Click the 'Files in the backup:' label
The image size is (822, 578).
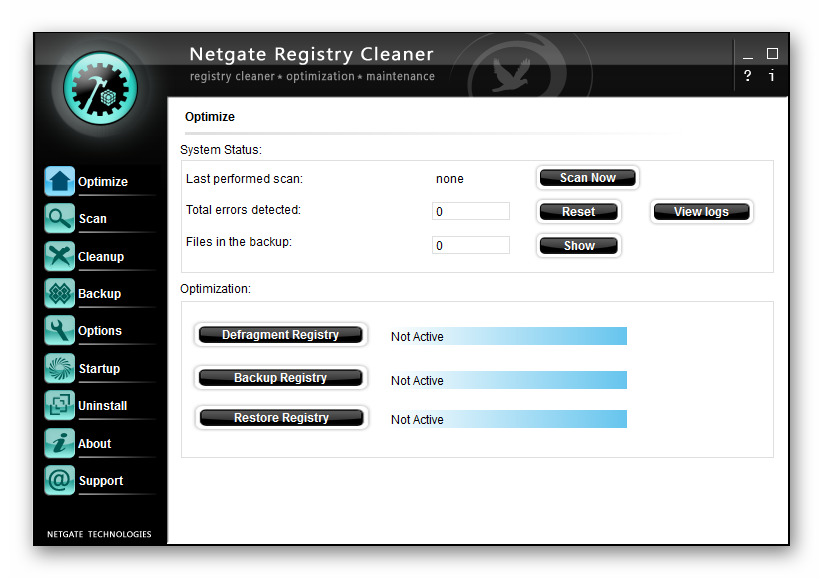point(239,242)
